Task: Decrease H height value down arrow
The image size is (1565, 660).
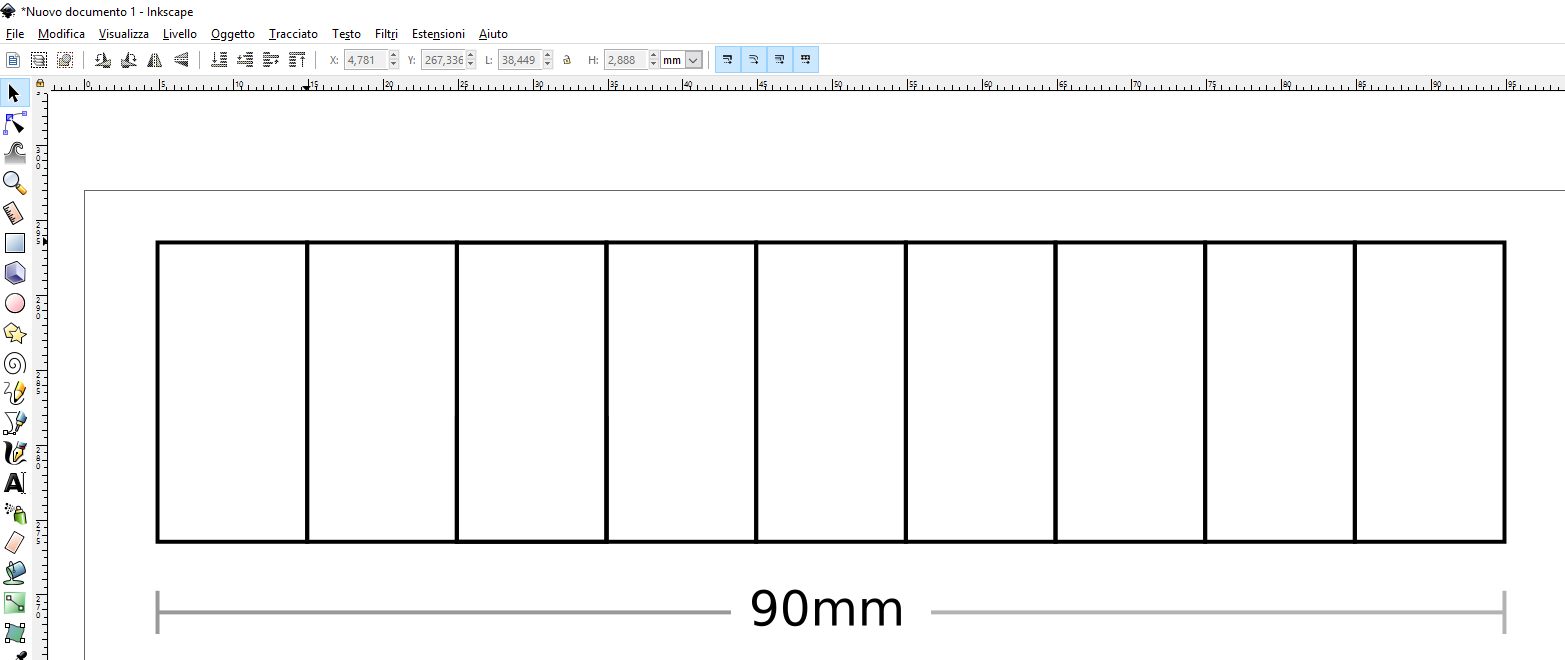Action: point(654,65)
